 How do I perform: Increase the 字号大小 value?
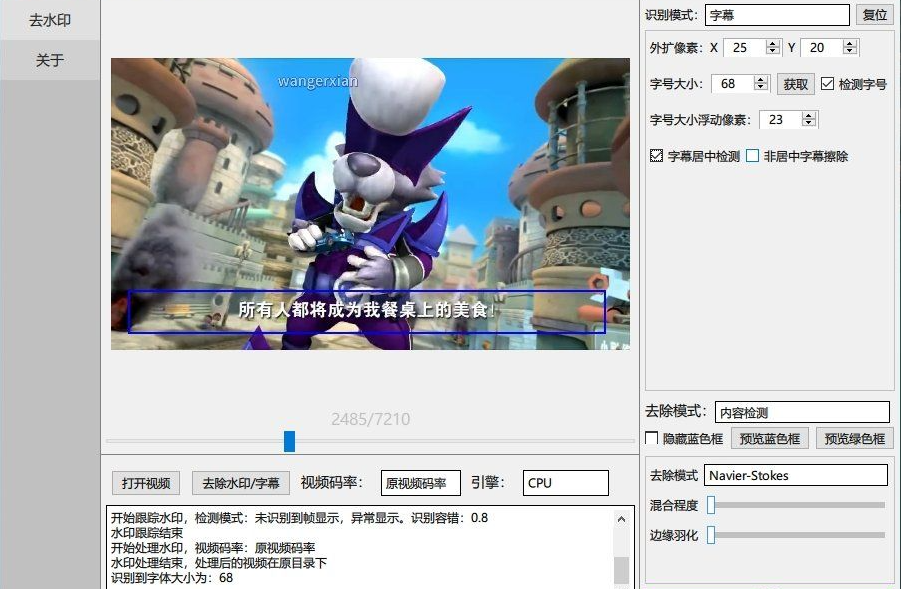[x=761, y=79]
